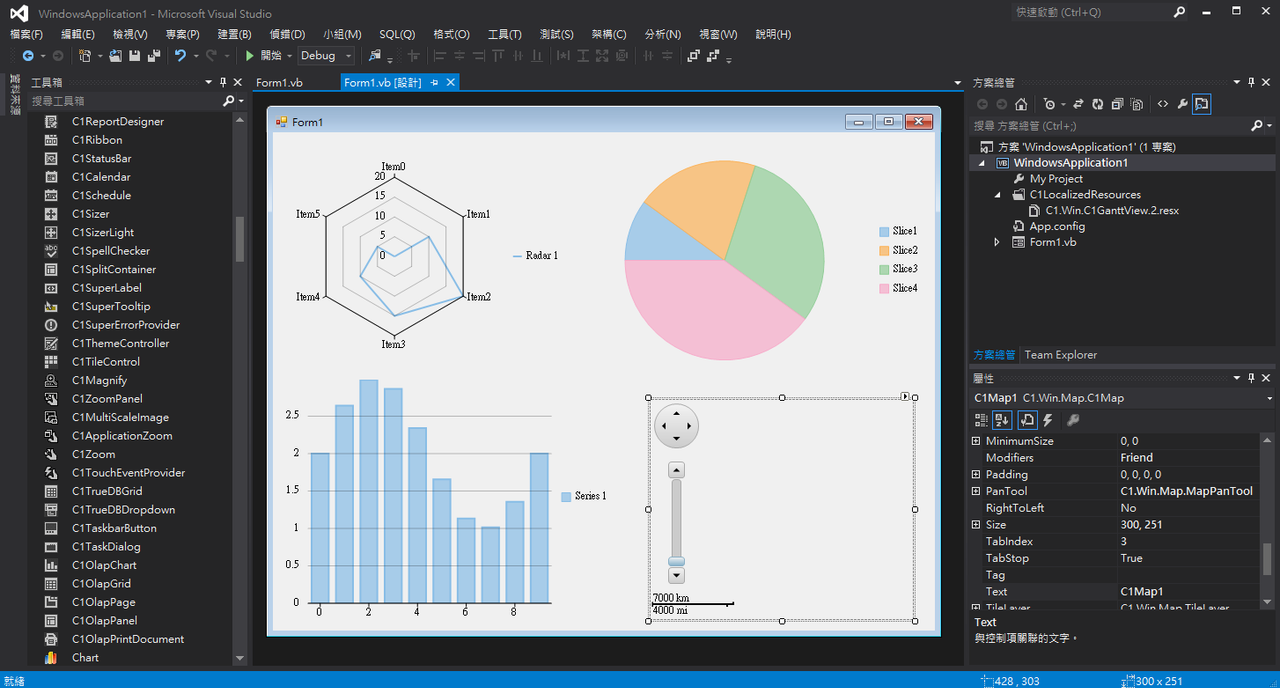Switch to the Team Explorer tab
This screenshot has height=688, width=1280.
pyautogui.click(x=1061, y=355)
